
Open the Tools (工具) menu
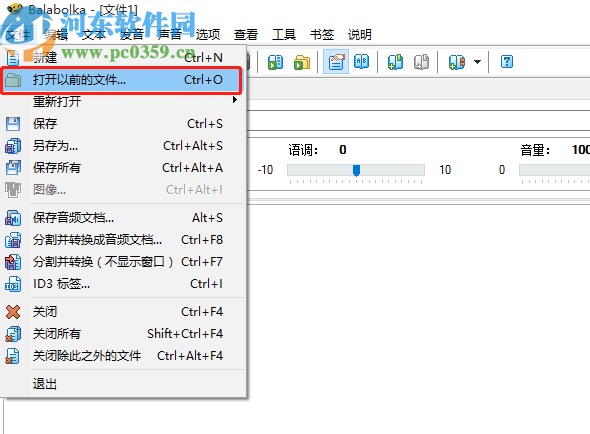click(x=284, y=35)
